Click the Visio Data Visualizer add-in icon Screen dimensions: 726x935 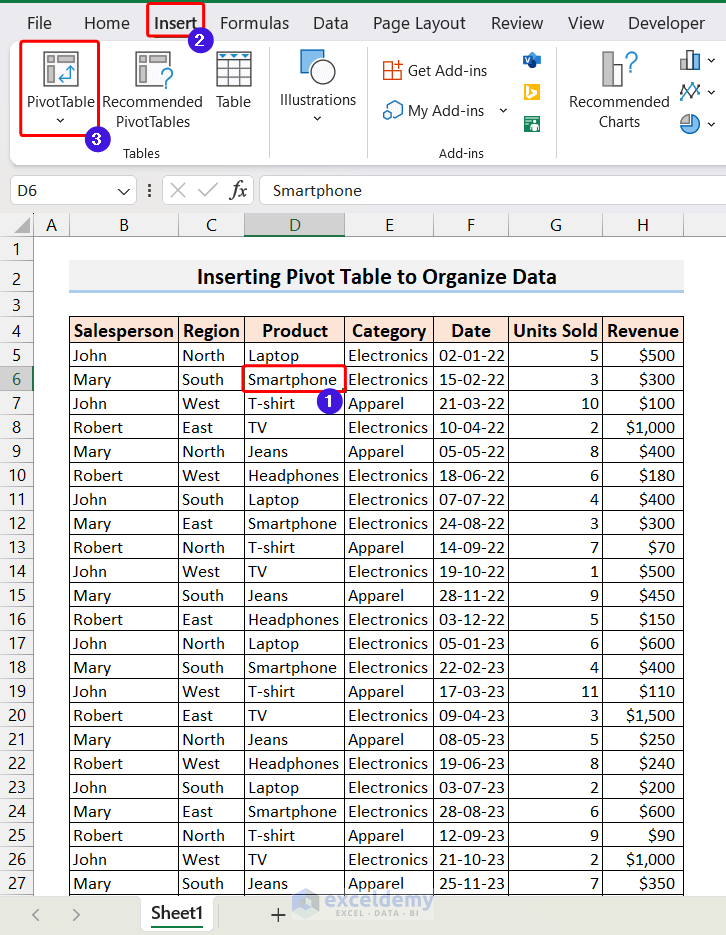(x=532, y=61)
